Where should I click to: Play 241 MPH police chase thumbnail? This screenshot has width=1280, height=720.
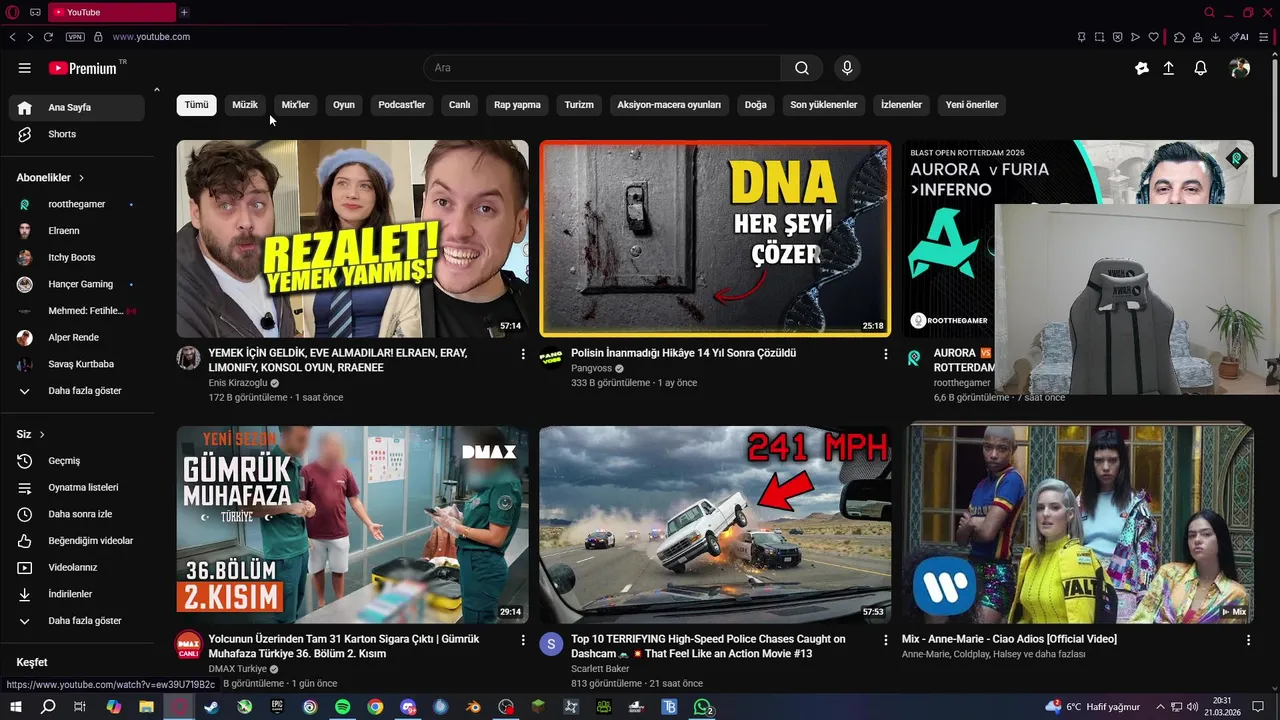click(x=715, y=525)
